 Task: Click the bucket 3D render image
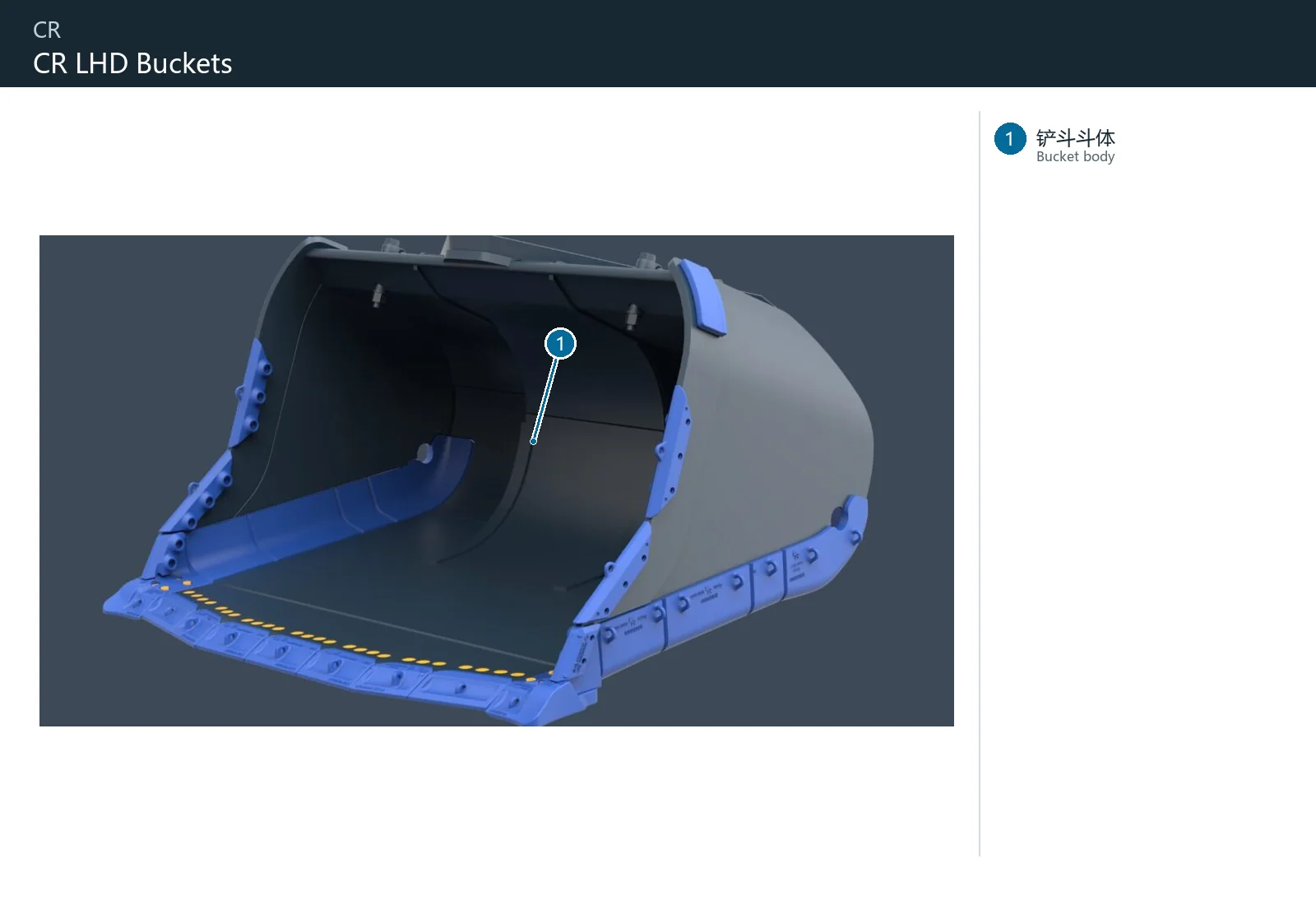point(497,480)
